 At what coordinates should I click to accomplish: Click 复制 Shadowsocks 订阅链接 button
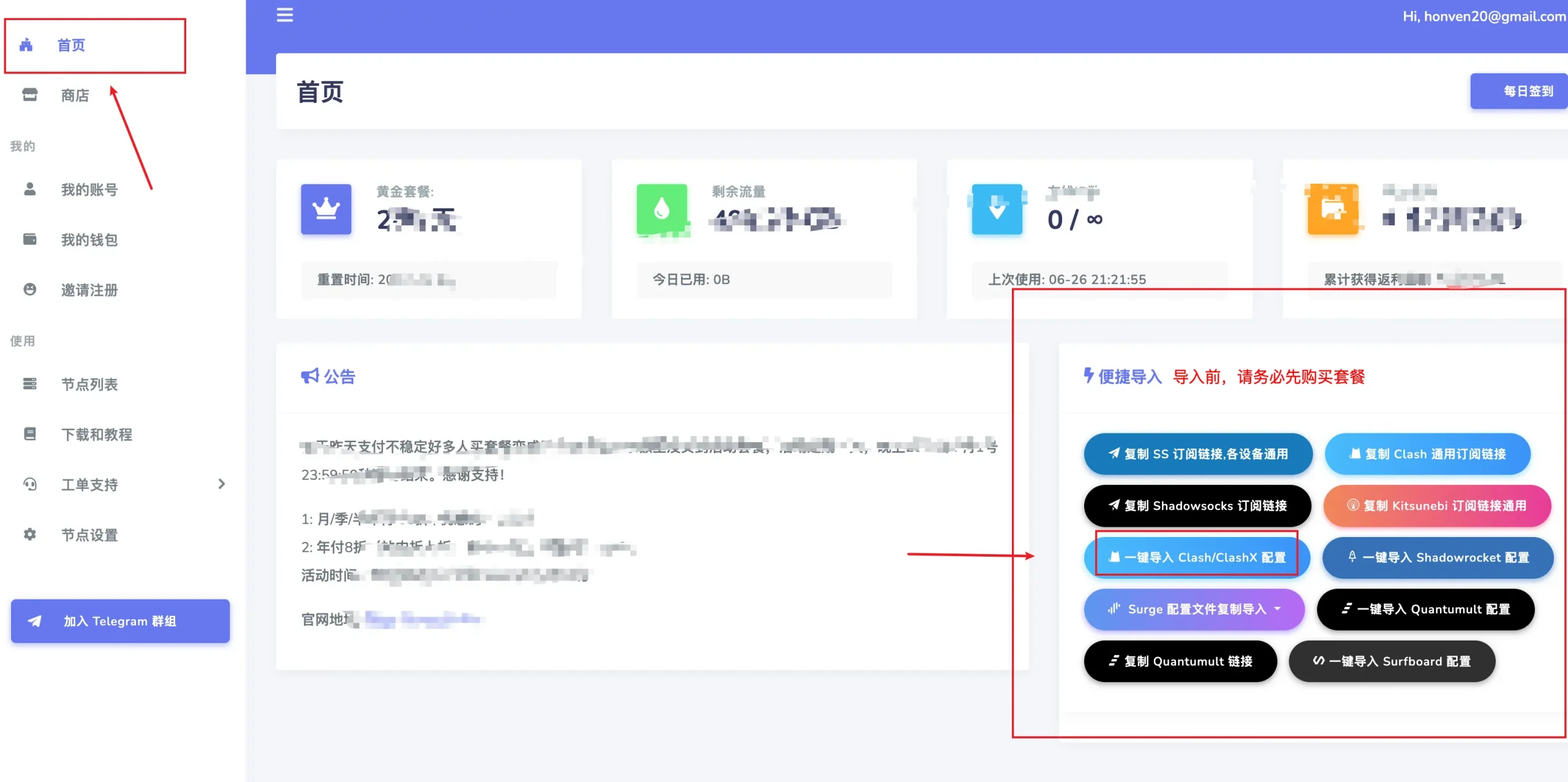1197,506
